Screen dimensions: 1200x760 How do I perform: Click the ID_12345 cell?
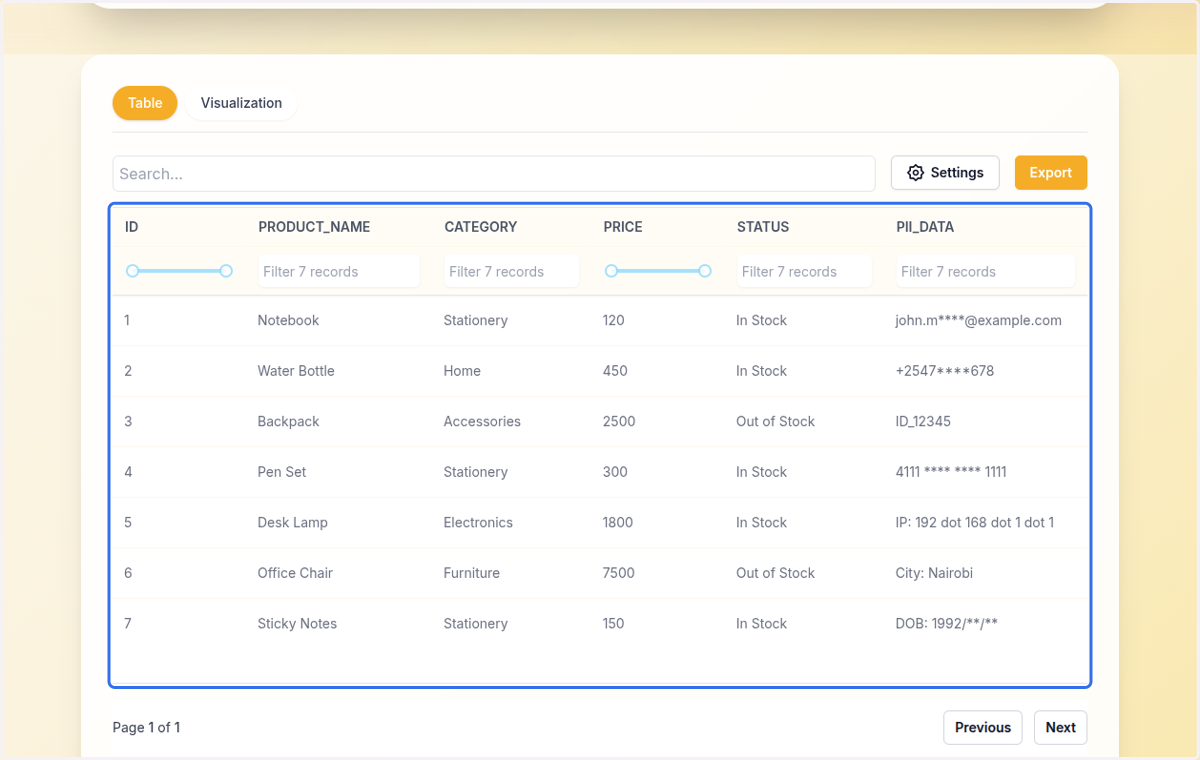pyautogui.click(x=923, y=421)
